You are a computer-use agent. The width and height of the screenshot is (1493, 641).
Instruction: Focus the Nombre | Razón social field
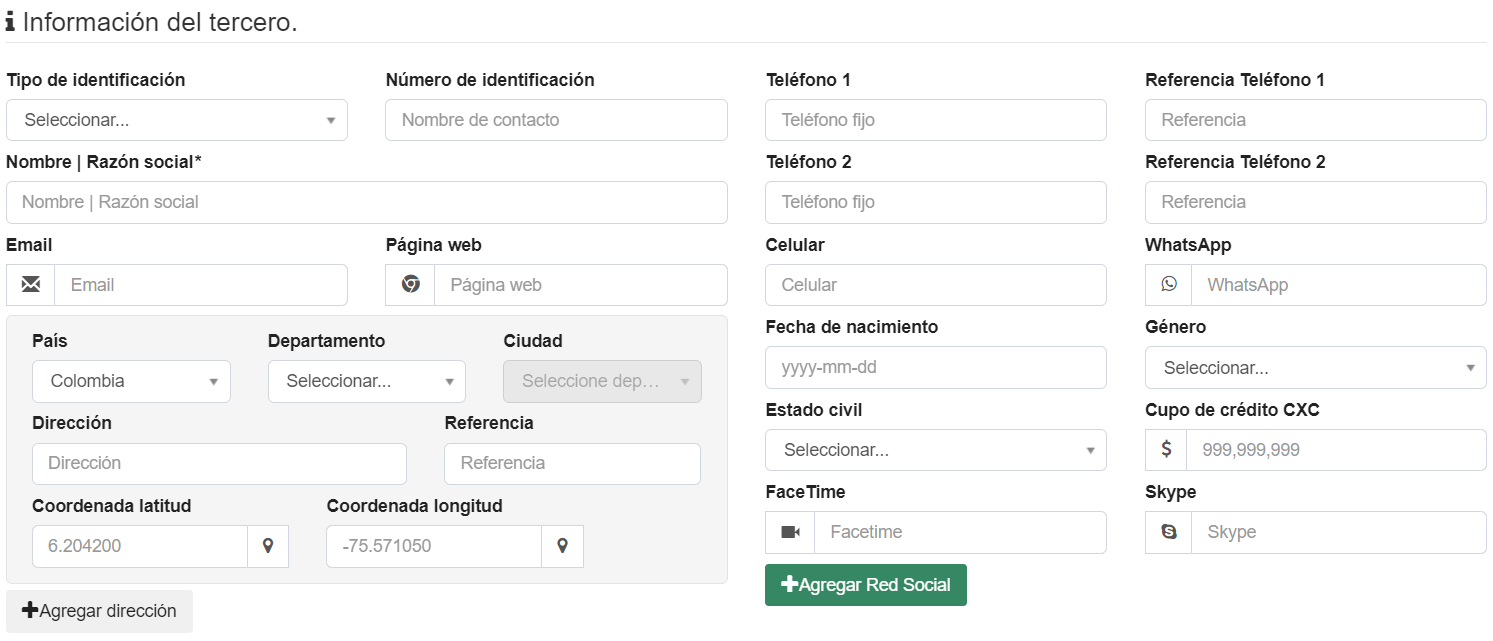366,202
